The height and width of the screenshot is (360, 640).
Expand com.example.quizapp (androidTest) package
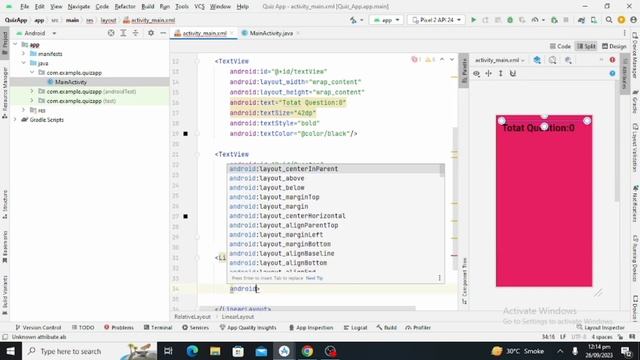32,91
